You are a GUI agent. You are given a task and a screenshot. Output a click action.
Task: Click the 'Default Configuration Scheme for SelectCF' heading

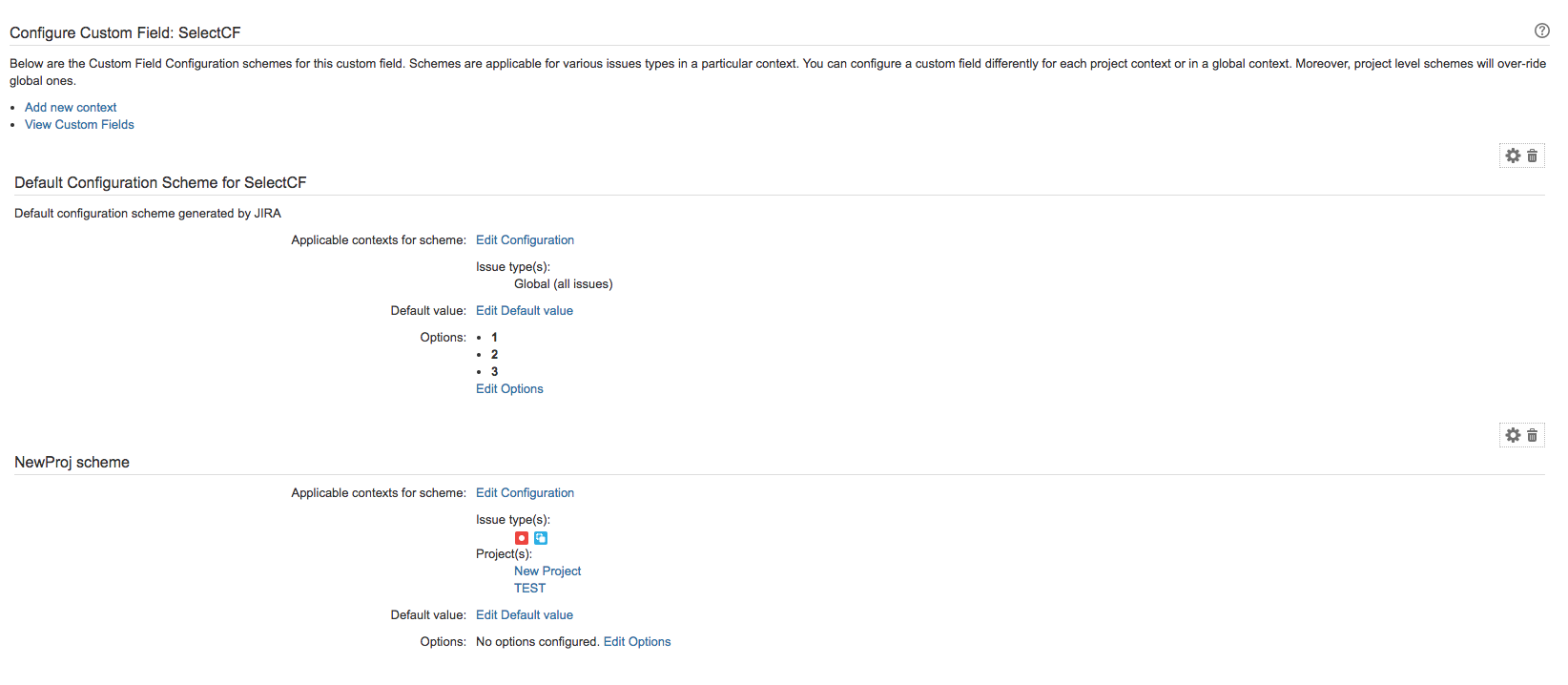click(x=160, y=183)
